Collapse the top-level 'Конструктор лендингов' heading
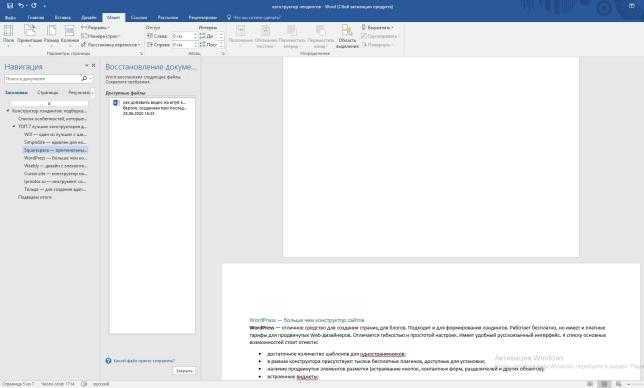 tap(8, 111)
